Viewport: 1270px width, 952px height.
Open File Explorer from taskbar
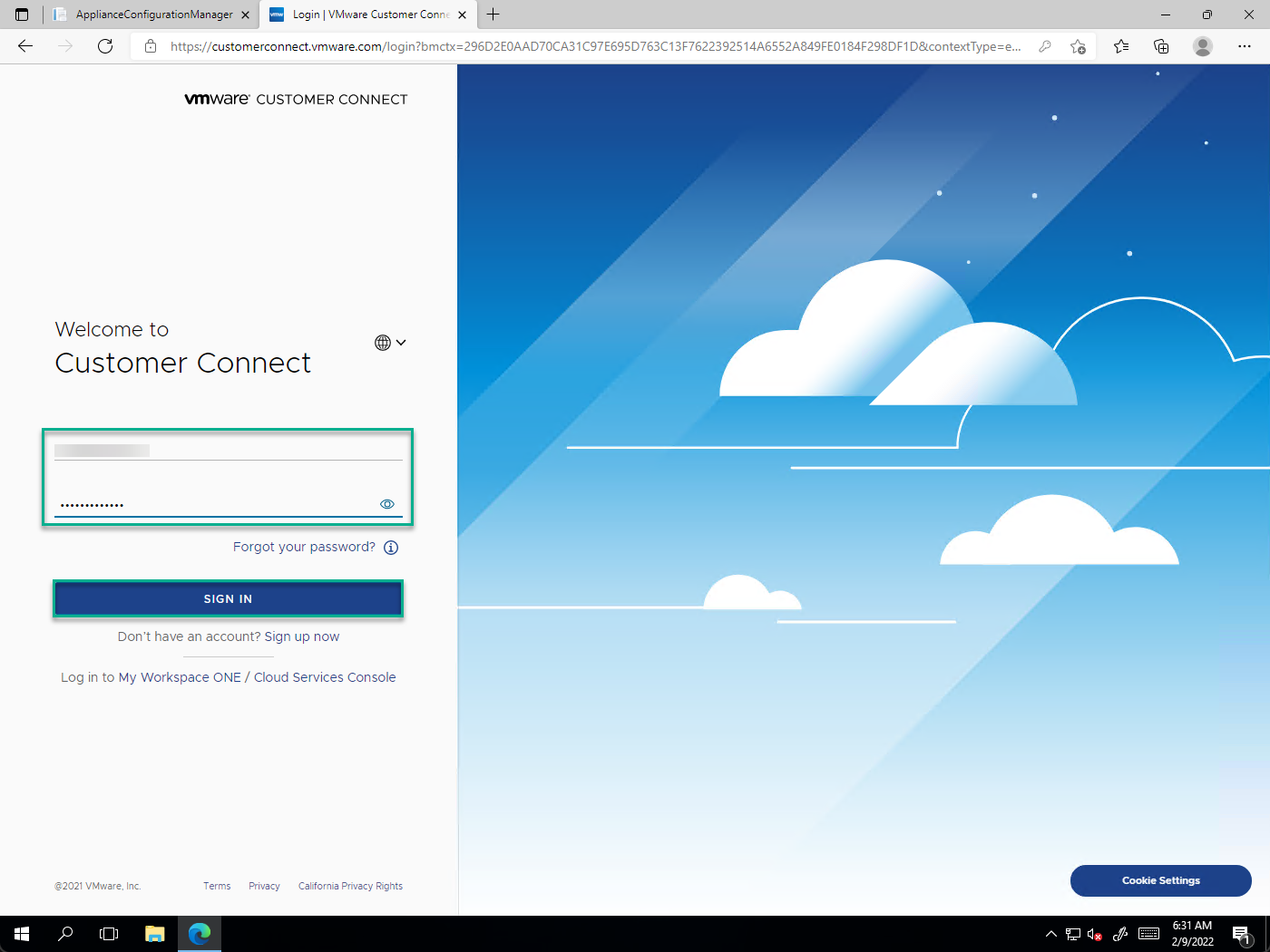tap(155, 934)
